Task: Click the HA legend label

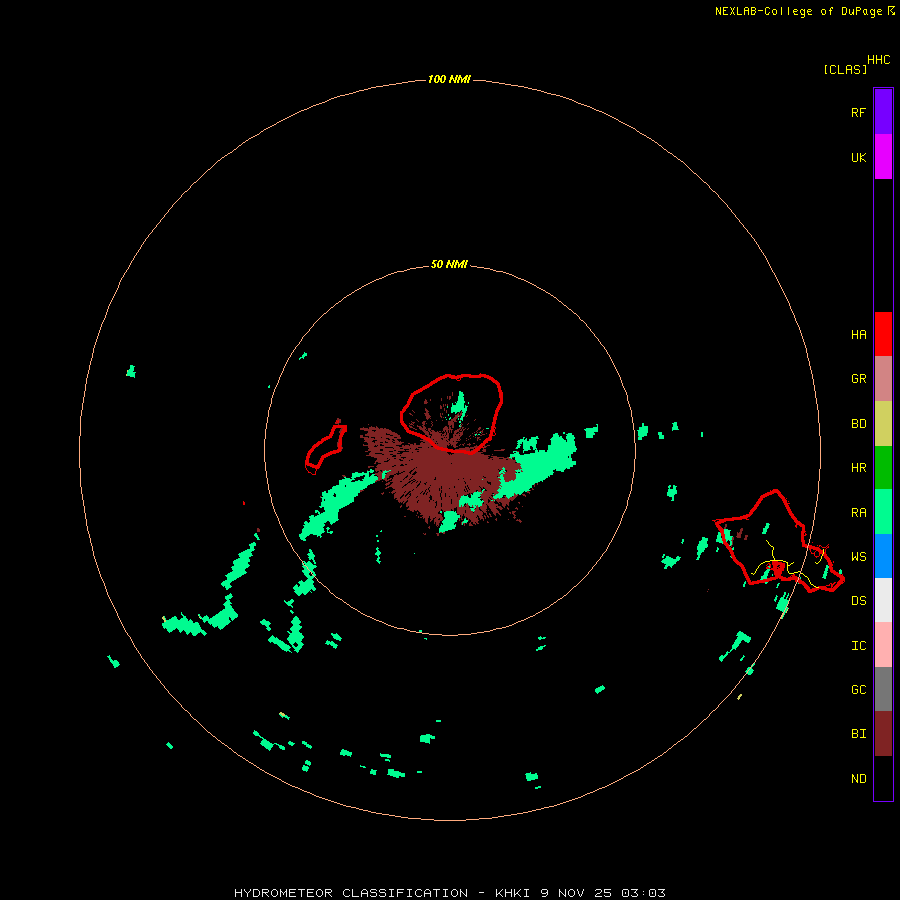Action: click(858, 334)
